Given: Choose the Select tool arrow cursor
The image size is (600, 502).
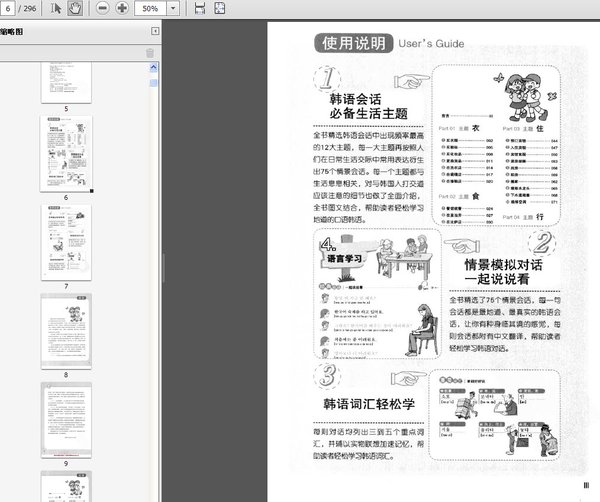Looking at the screenshot, I should [x=56, y=8].
